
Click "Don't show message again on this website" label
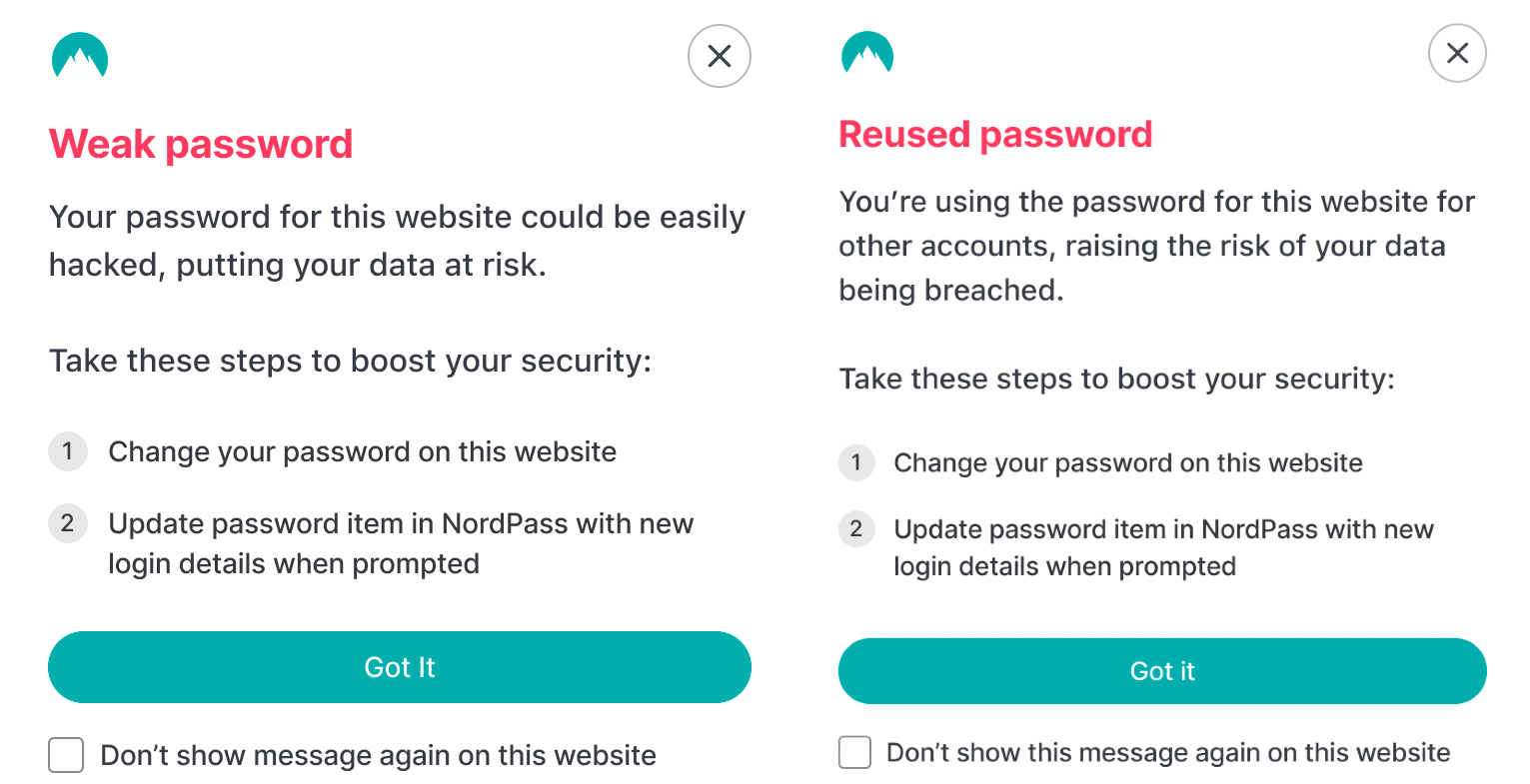coord(378,755)
